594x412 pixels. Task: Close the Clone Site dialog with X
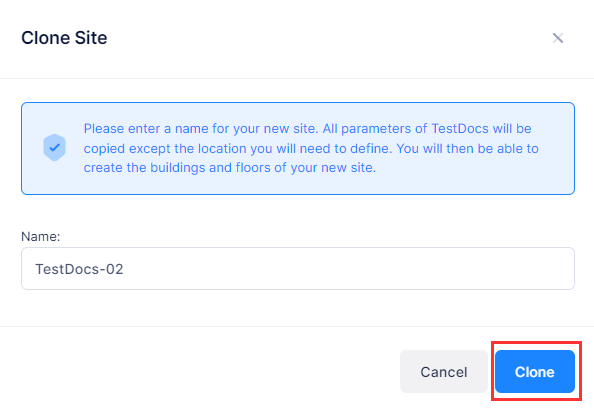point(558,38)
